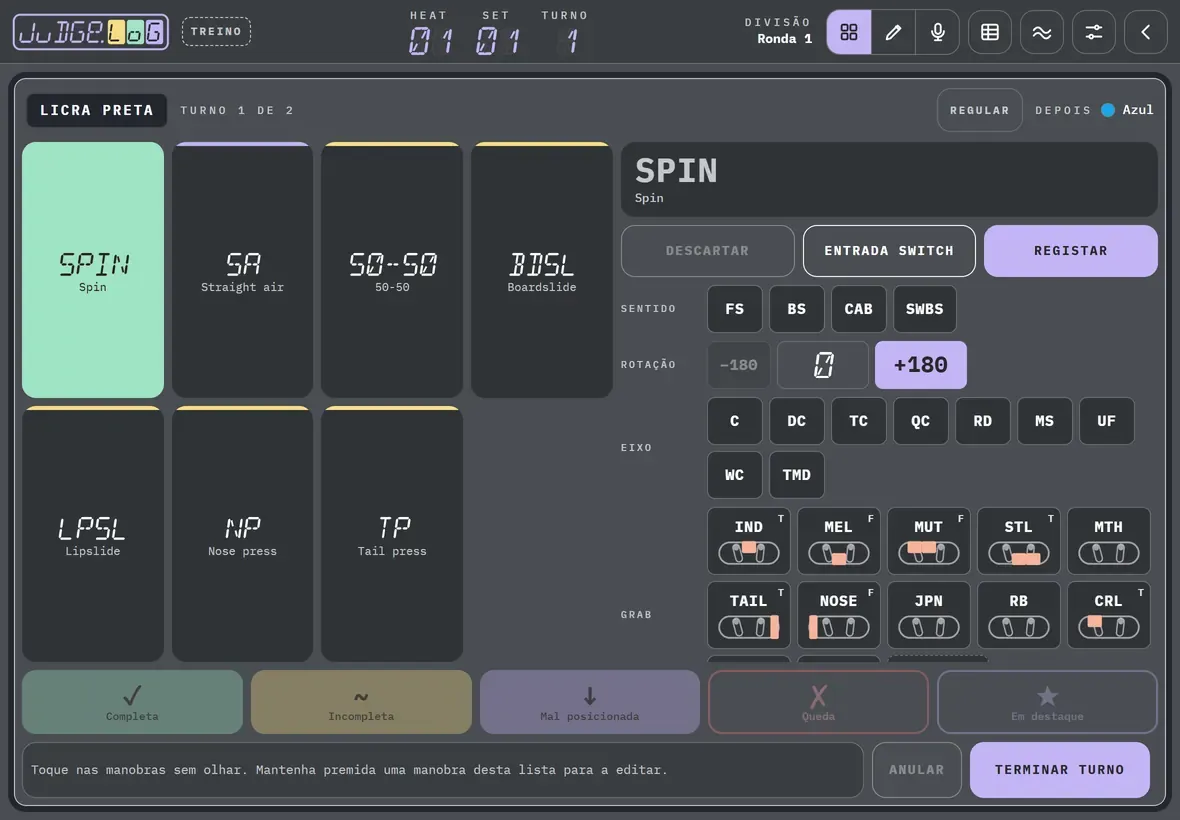Screen dimensions: 1180x820
Task: Switch to the grid tiles view icon
Action: click(849, 32)
